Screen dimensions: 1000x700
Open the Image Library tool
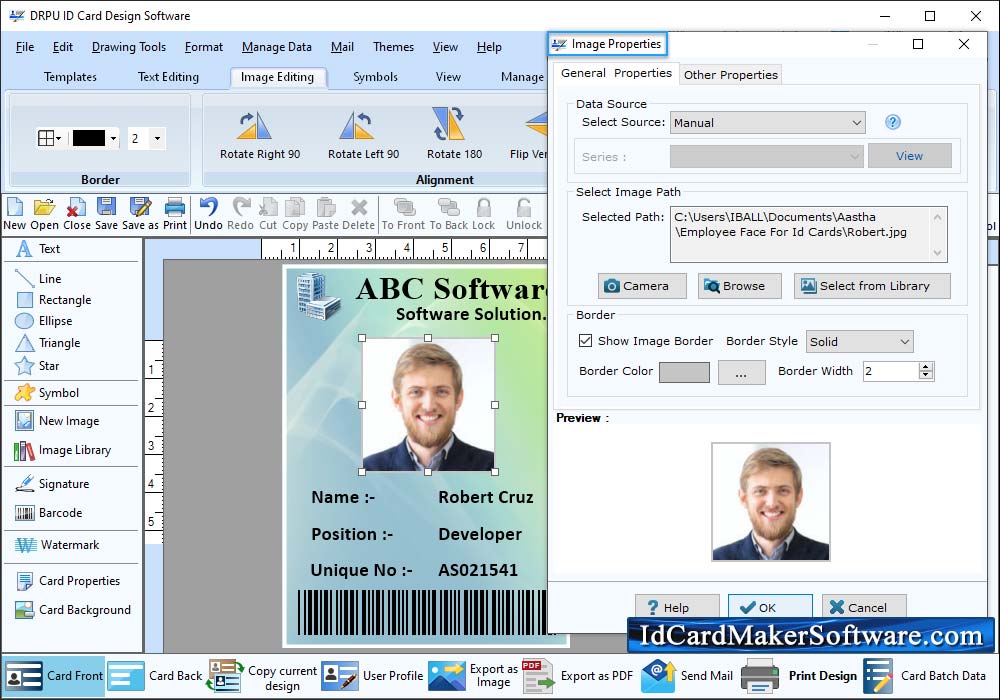74,450
